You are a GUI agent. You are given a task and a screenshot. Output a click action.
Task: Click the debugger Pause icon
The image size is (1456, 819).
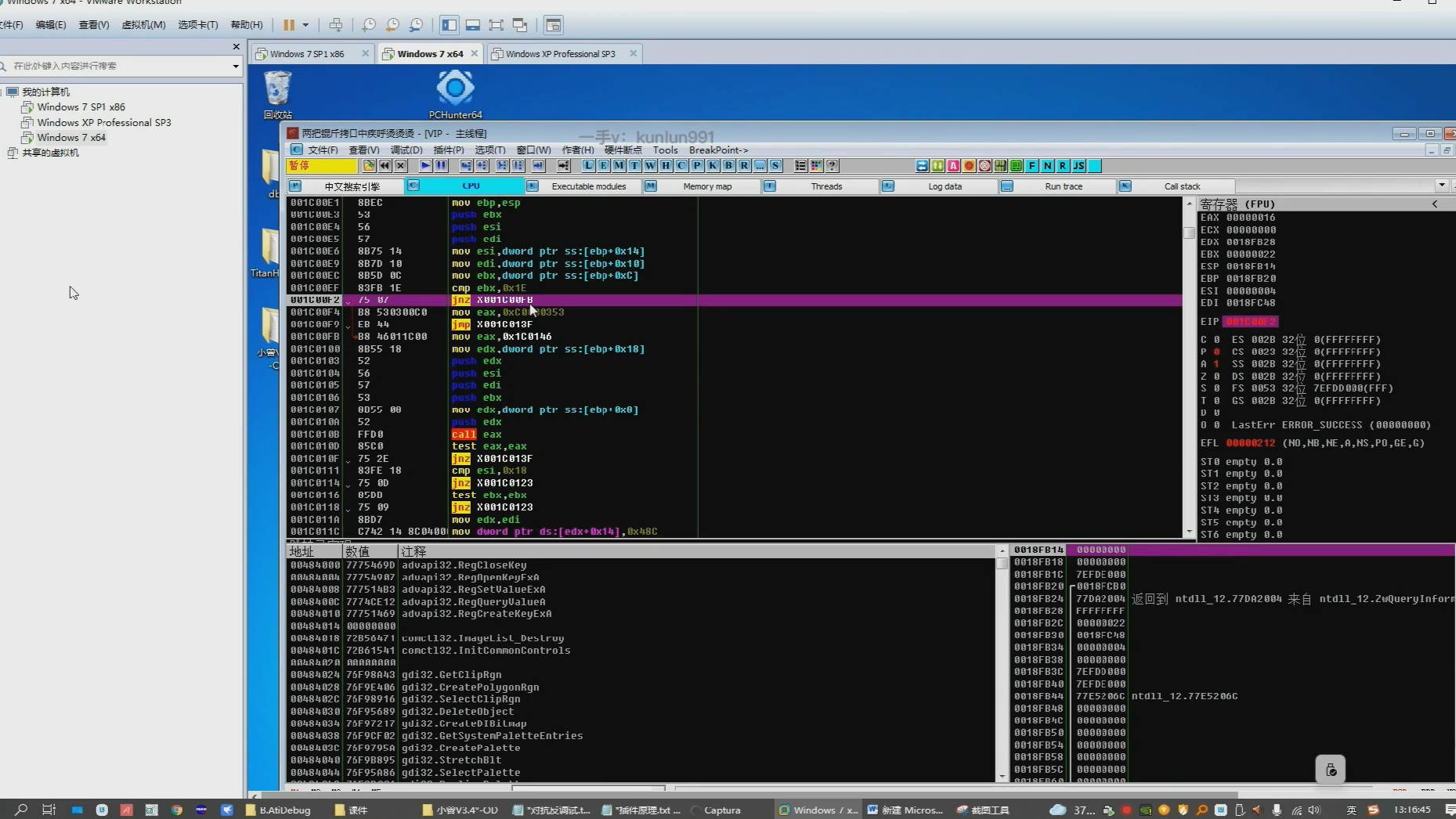(x=441, y=166)
